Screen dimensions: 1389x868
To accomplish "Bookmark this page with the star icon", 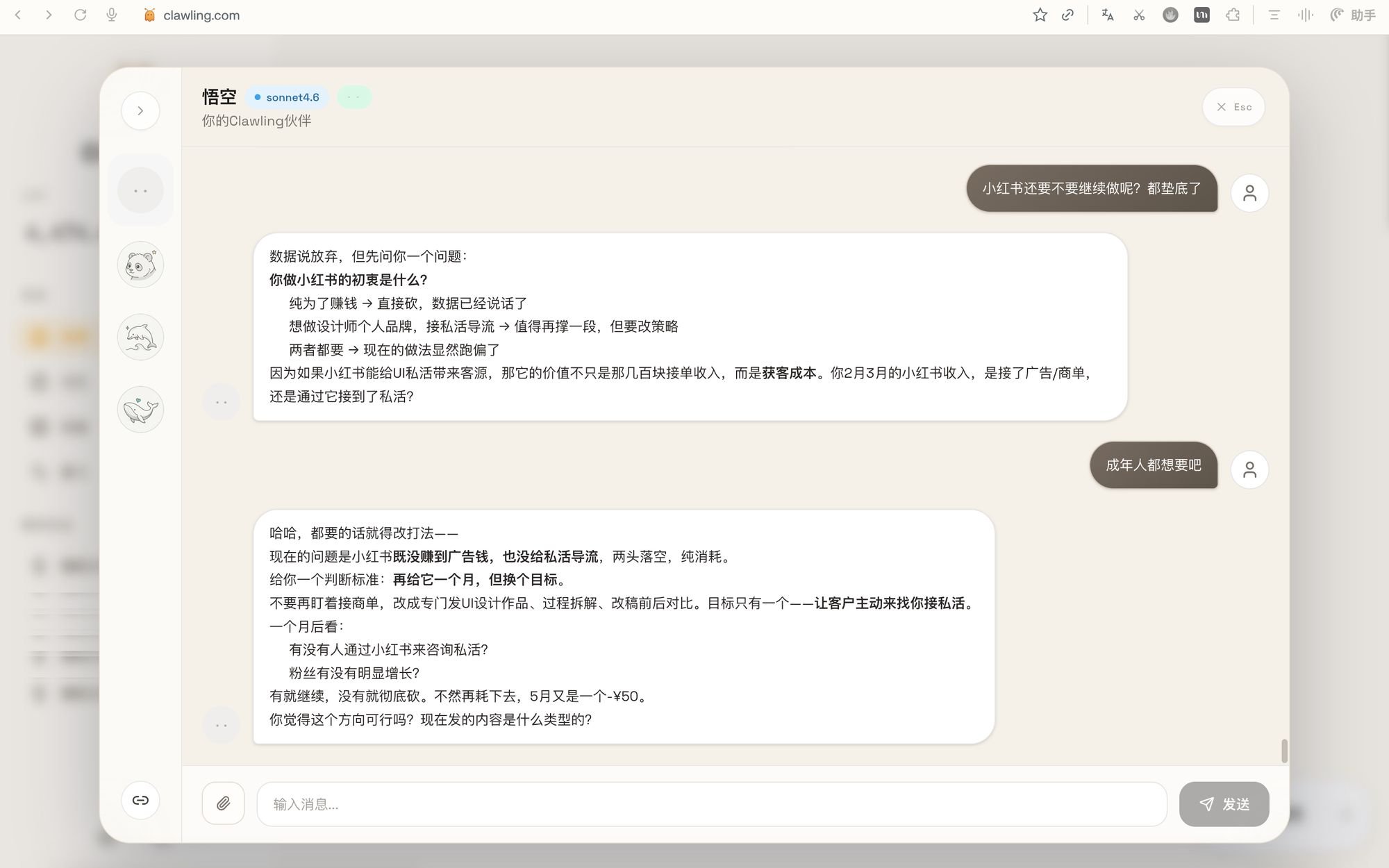I will [x=1040, y=15].
